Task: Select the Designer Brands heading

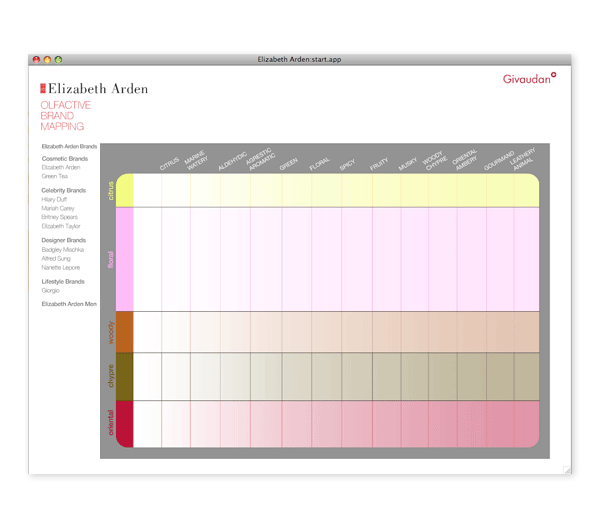Action: click(64, 240)
